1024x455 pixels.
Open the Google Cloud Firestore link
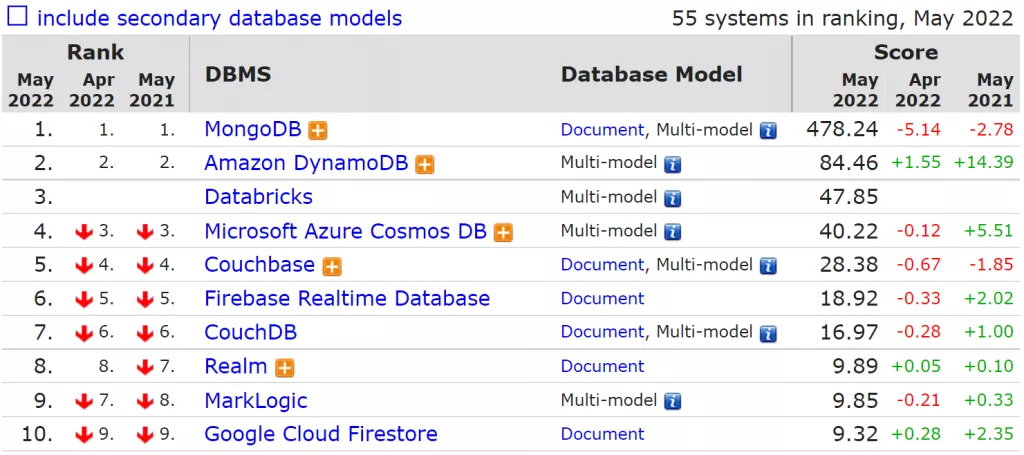point(321,434)
